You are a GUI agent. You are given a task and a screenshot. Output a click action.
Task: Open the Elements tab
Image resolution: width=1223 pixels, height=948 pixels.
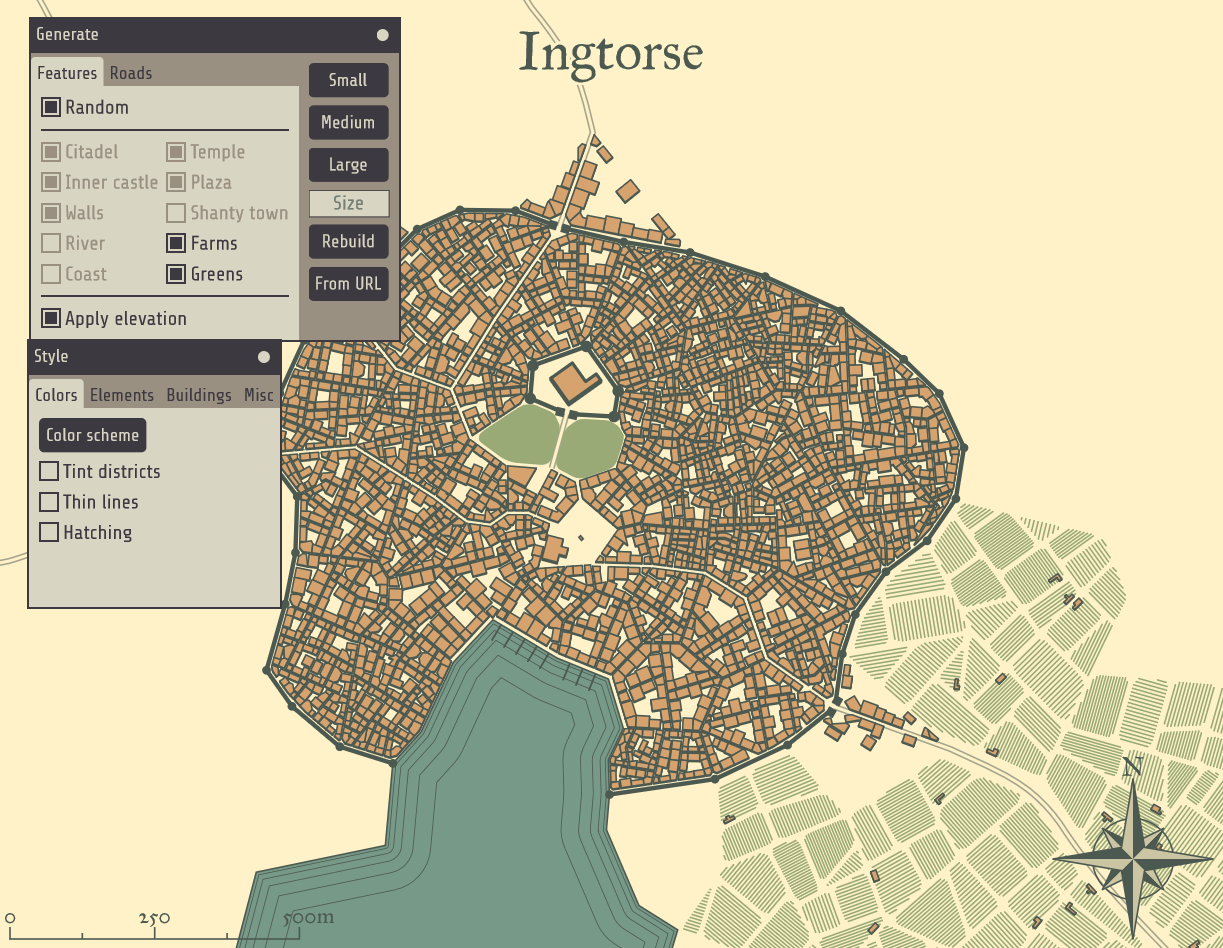coord(122,395)
